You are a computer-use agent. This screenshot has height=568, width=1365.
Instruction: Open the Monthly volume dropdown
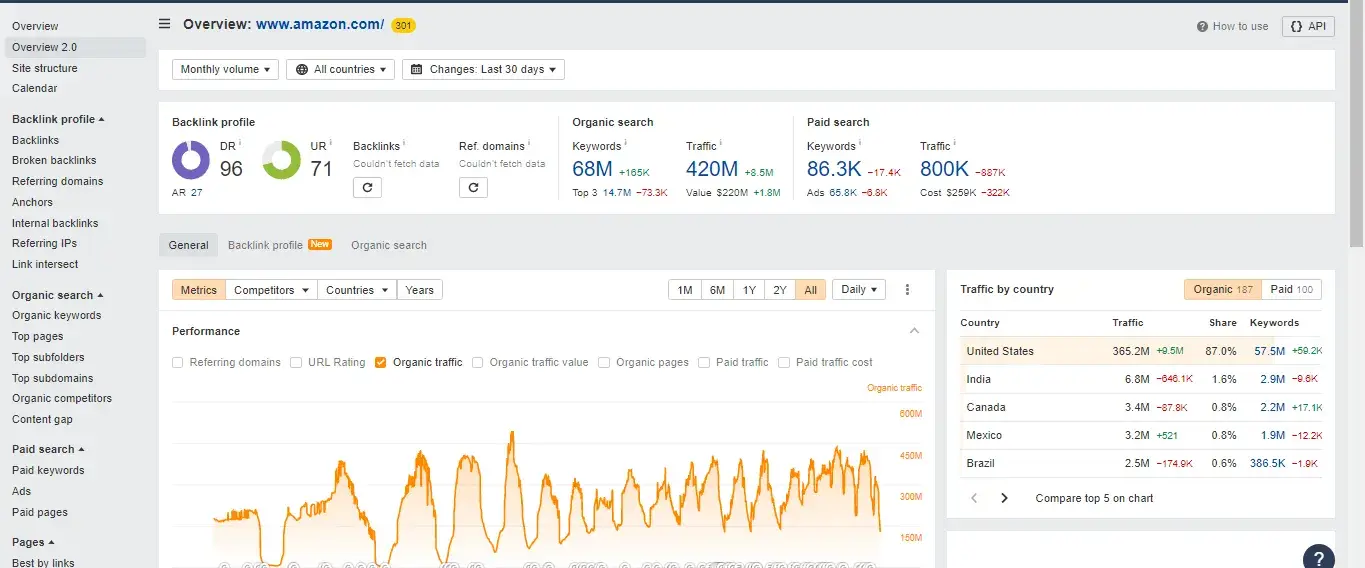(x=226, y=69)
